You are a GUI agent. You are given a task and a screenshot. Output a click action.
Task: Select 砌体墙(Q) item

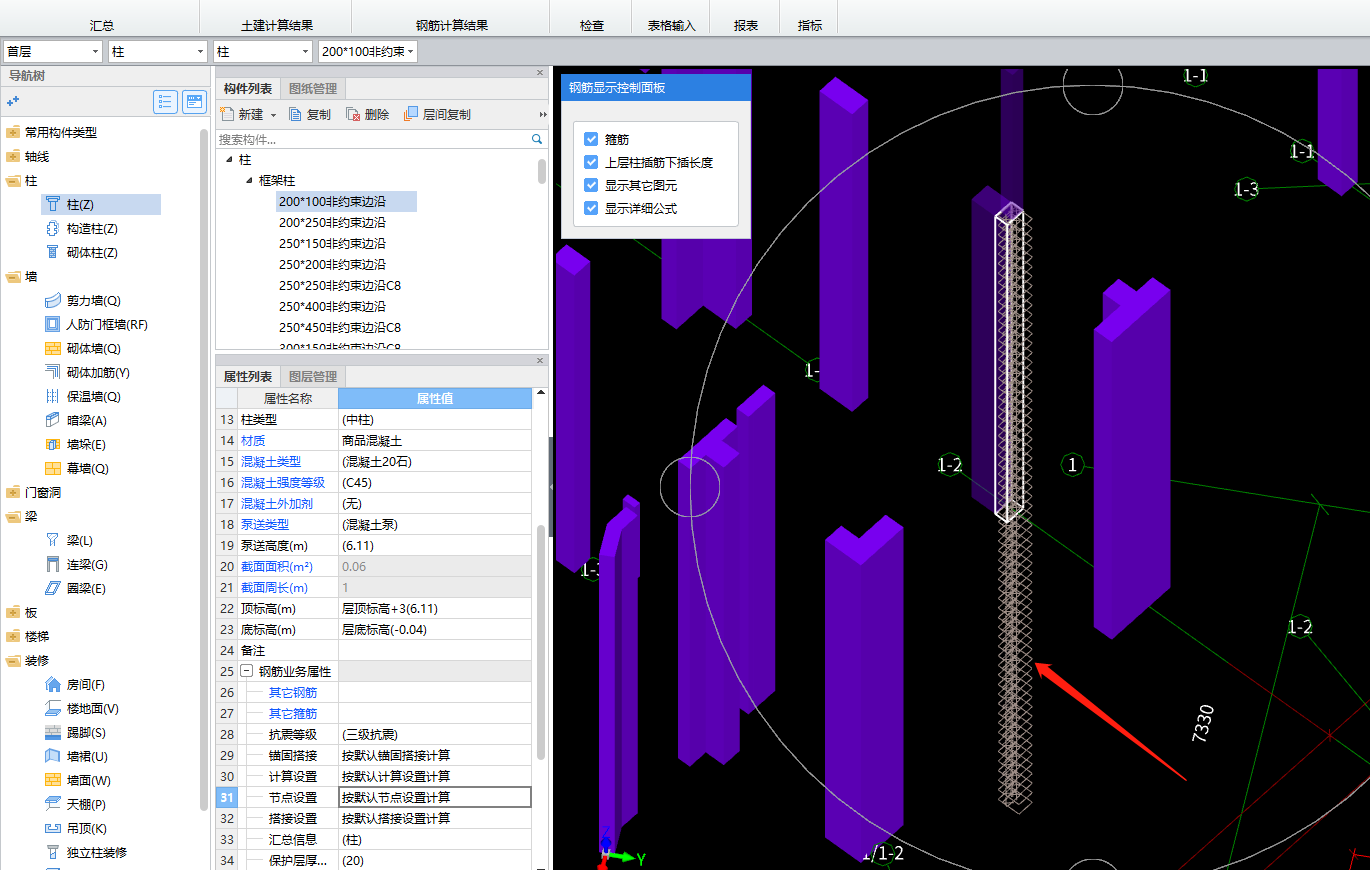[93, 349]
